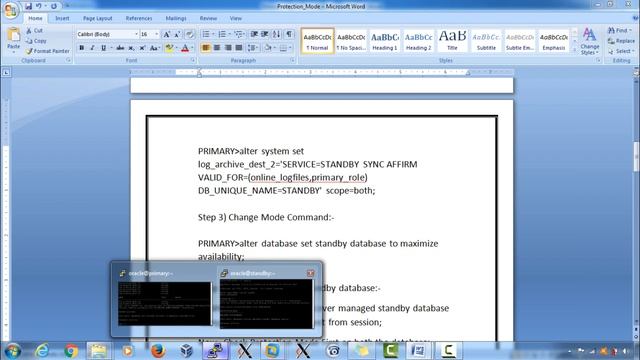Screen dimensions: 640x360
Task: Click Replace in the Editing group
Action: click(x=621, y=41)
